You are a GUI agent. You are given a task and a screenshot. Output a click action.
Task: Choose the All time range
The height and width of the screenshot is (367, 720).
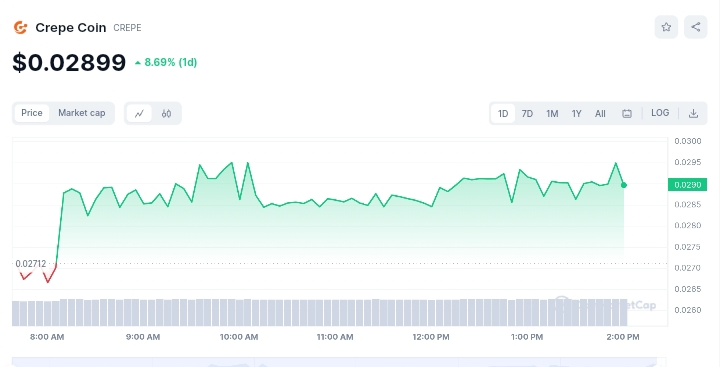pyautogui.click(x=600, y=113)
